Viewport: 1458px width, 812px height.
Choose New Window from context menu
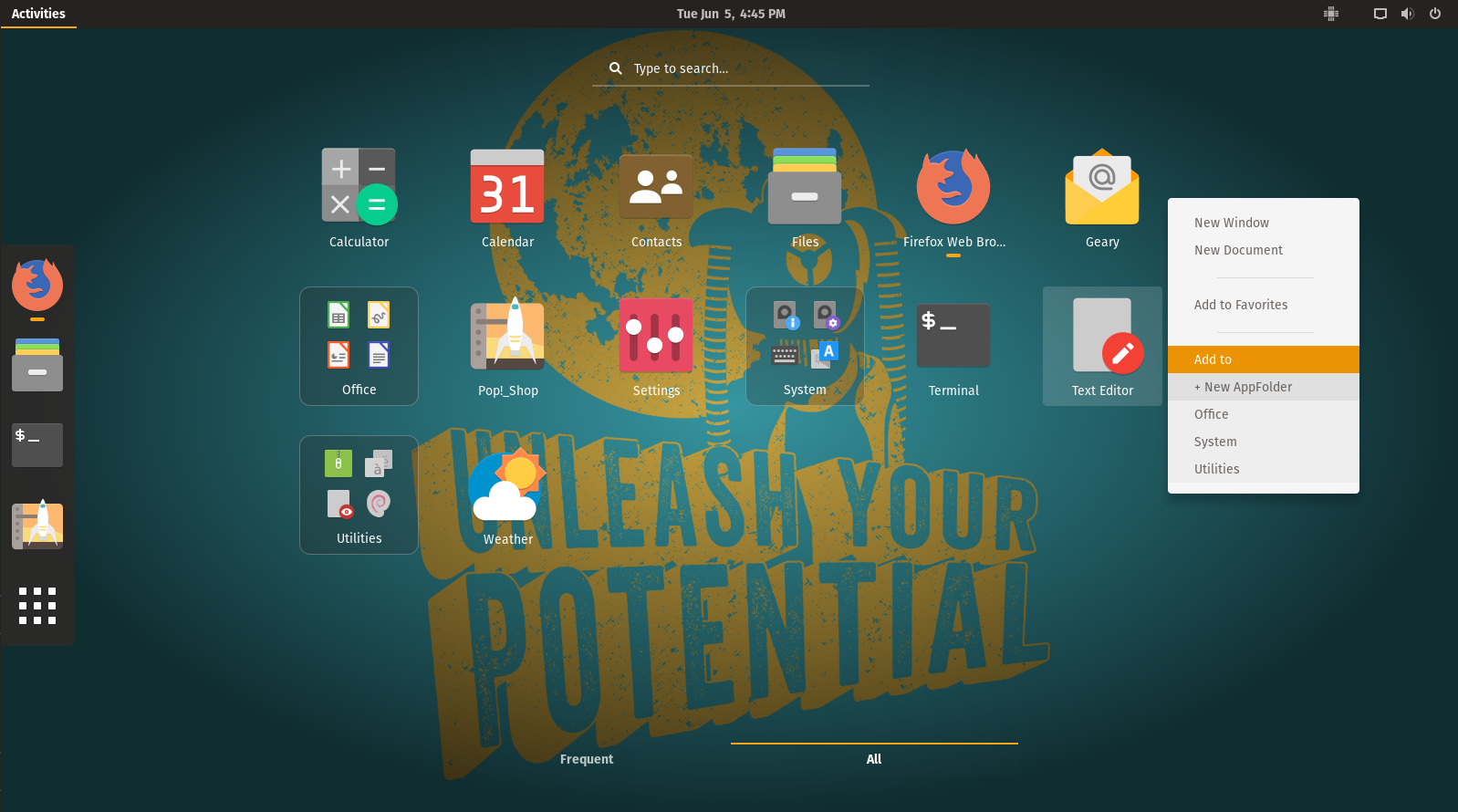pyautogui.click(x=1264, y=223)
